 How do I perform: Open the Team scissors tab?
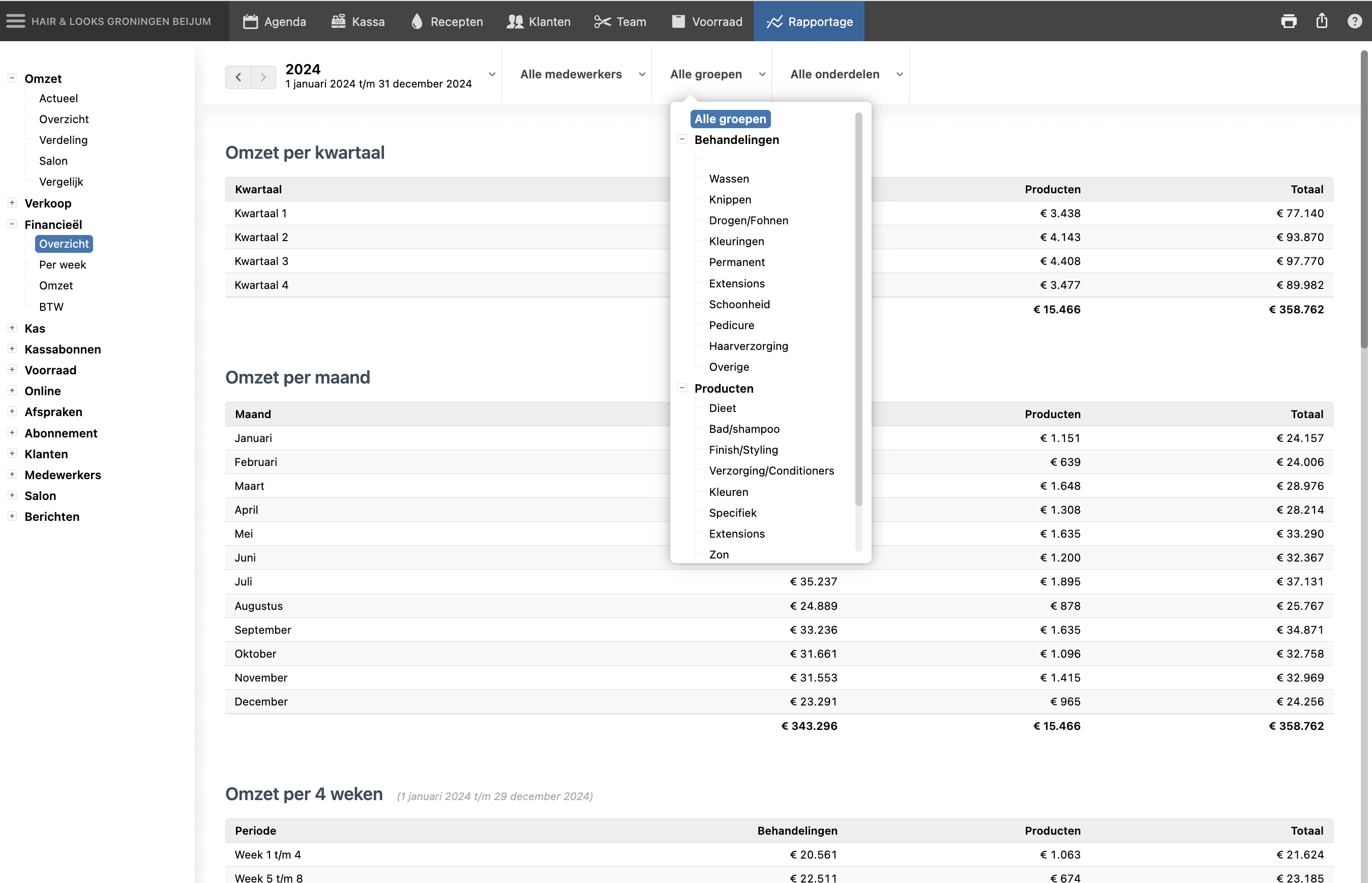(620, 21)
